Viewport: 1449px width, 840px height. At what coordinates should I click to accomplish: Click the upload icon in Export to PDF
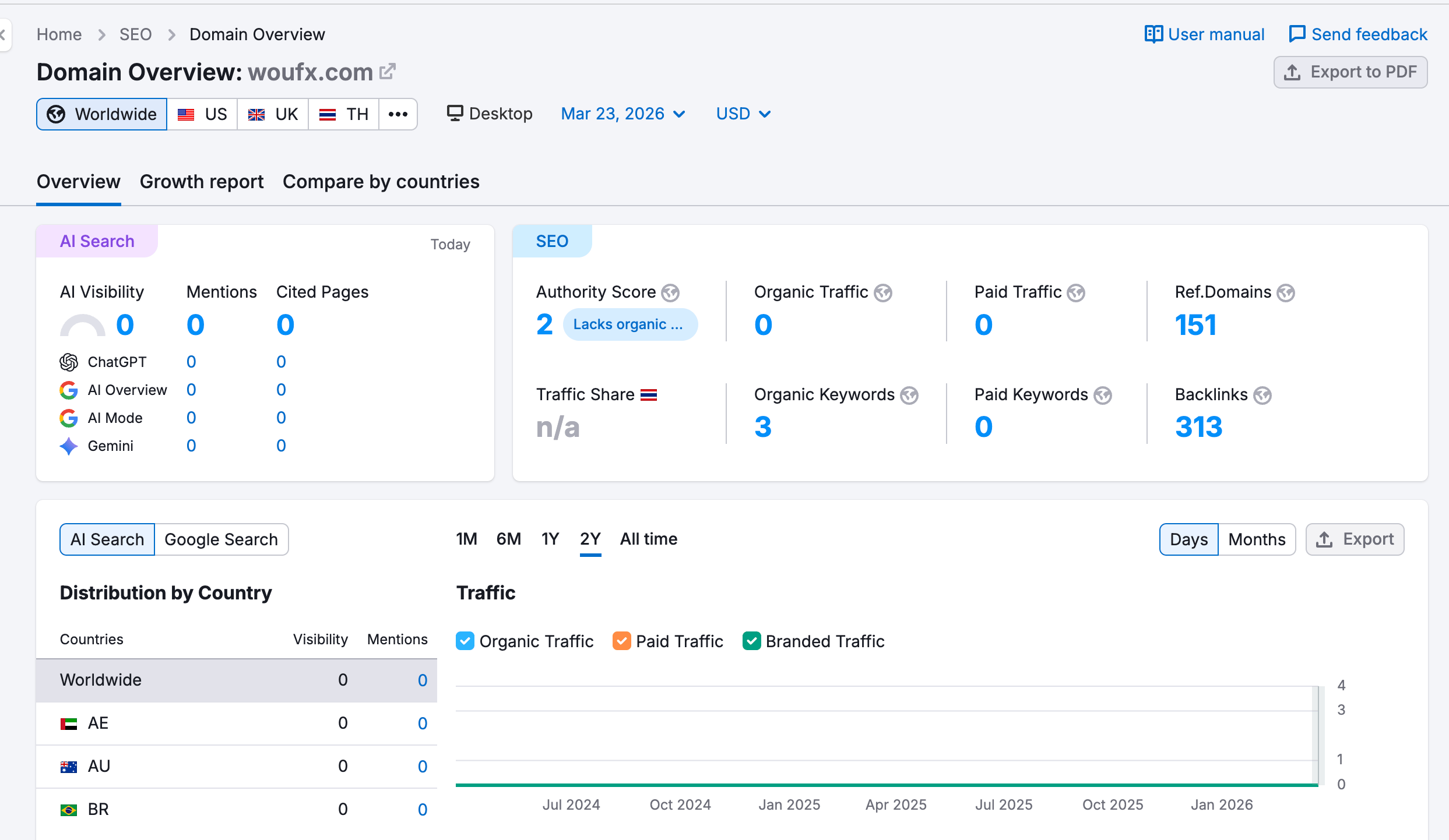[x=1292, y=72]
